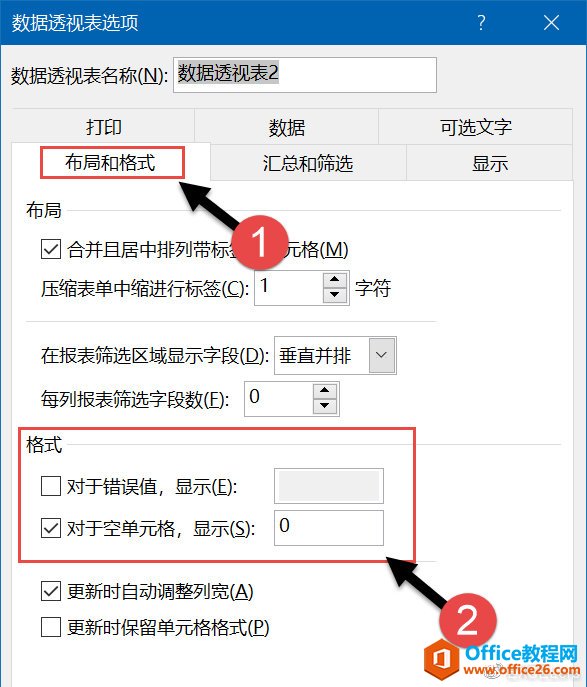Open the 垂直并排 display fields combo box

pos(335,355)
